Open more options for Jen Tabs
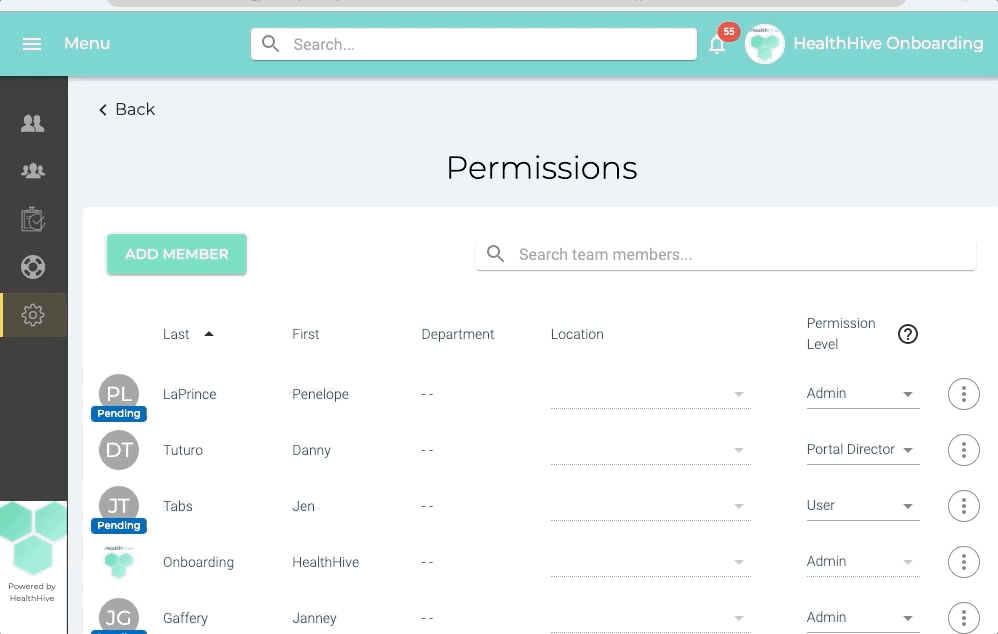 (963, 506)
